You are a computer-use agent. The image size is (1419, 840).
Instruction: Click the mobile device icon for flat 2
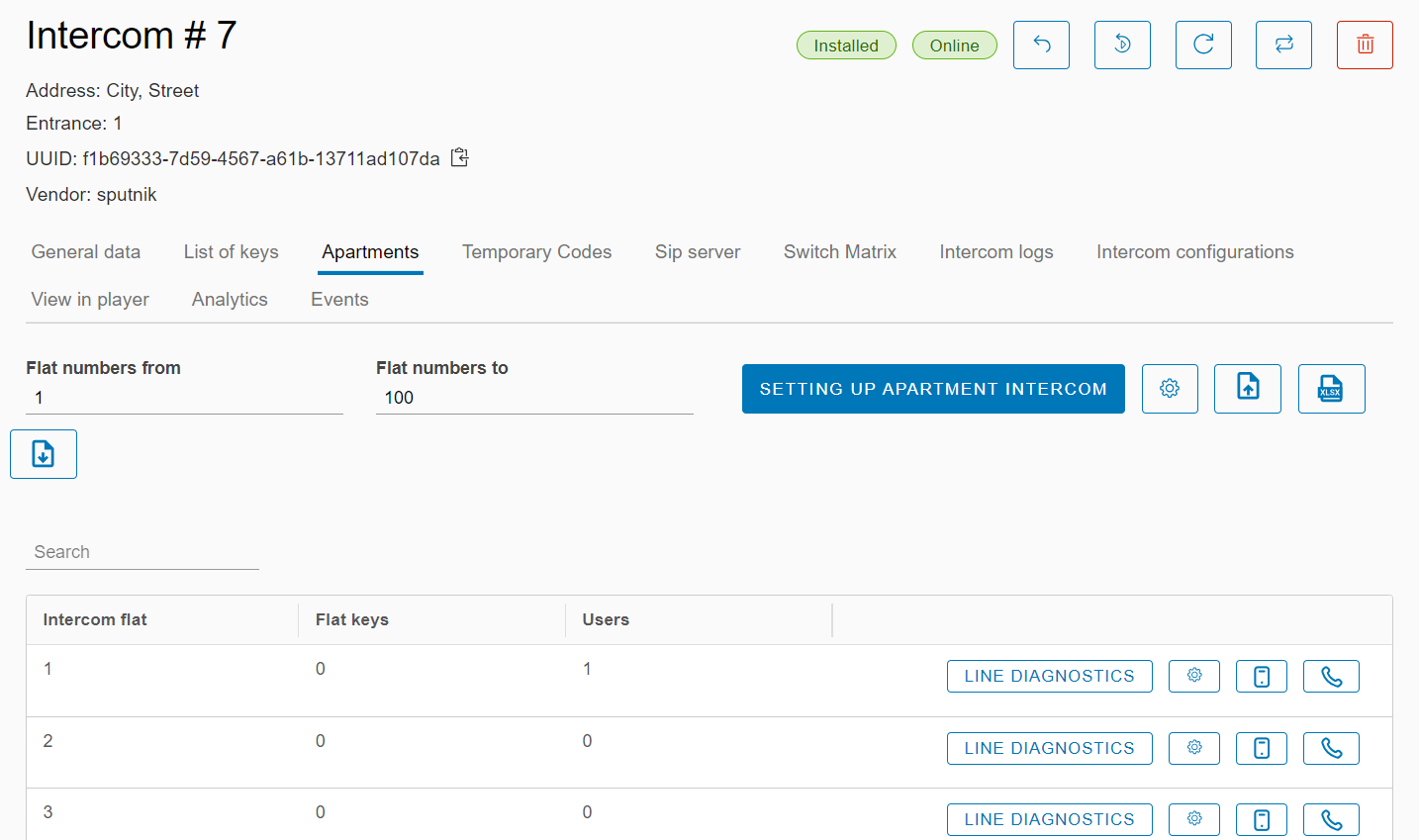1261,749
